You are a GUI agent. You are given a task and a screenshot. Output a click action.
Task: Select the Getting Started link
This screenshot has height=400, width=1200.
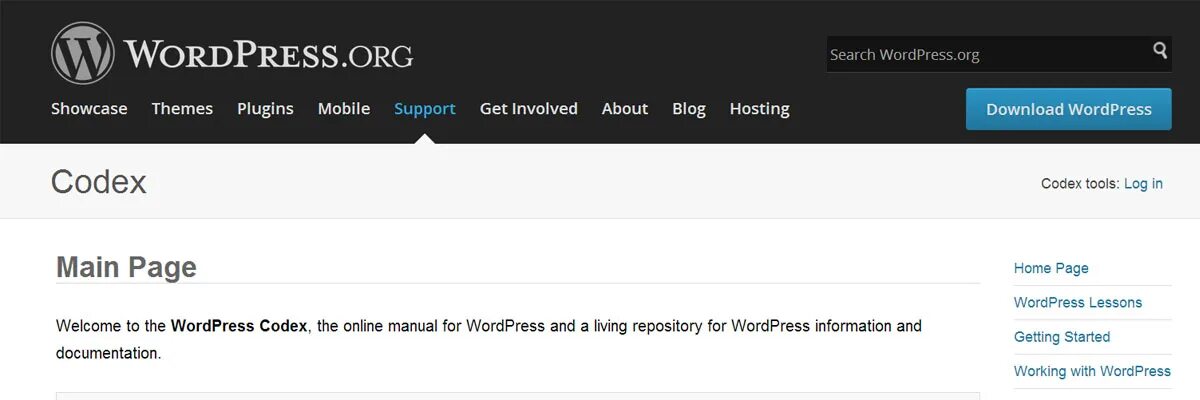(x=1062, y=337)
